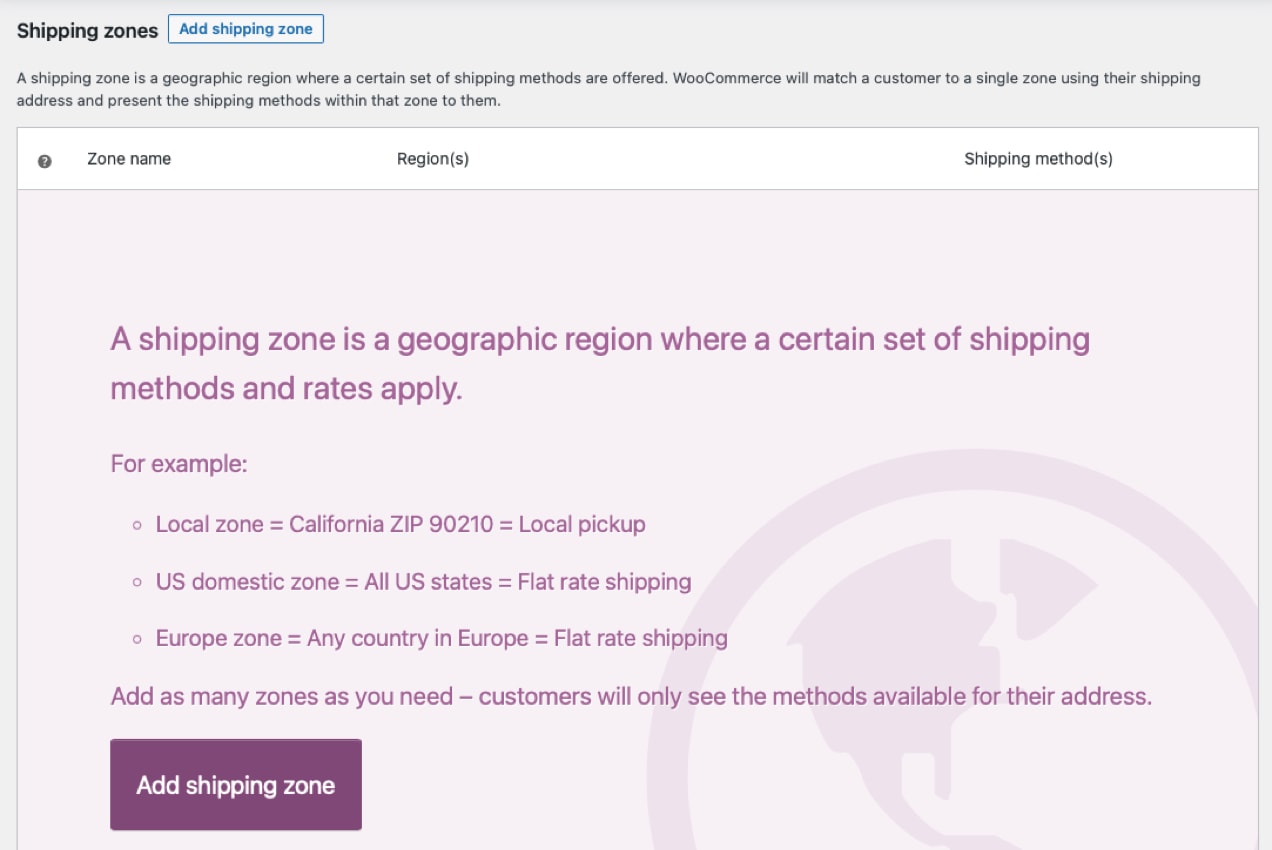
Task: Click the bullet beside US domestic zone example
Action: click(x=137, y=581)
